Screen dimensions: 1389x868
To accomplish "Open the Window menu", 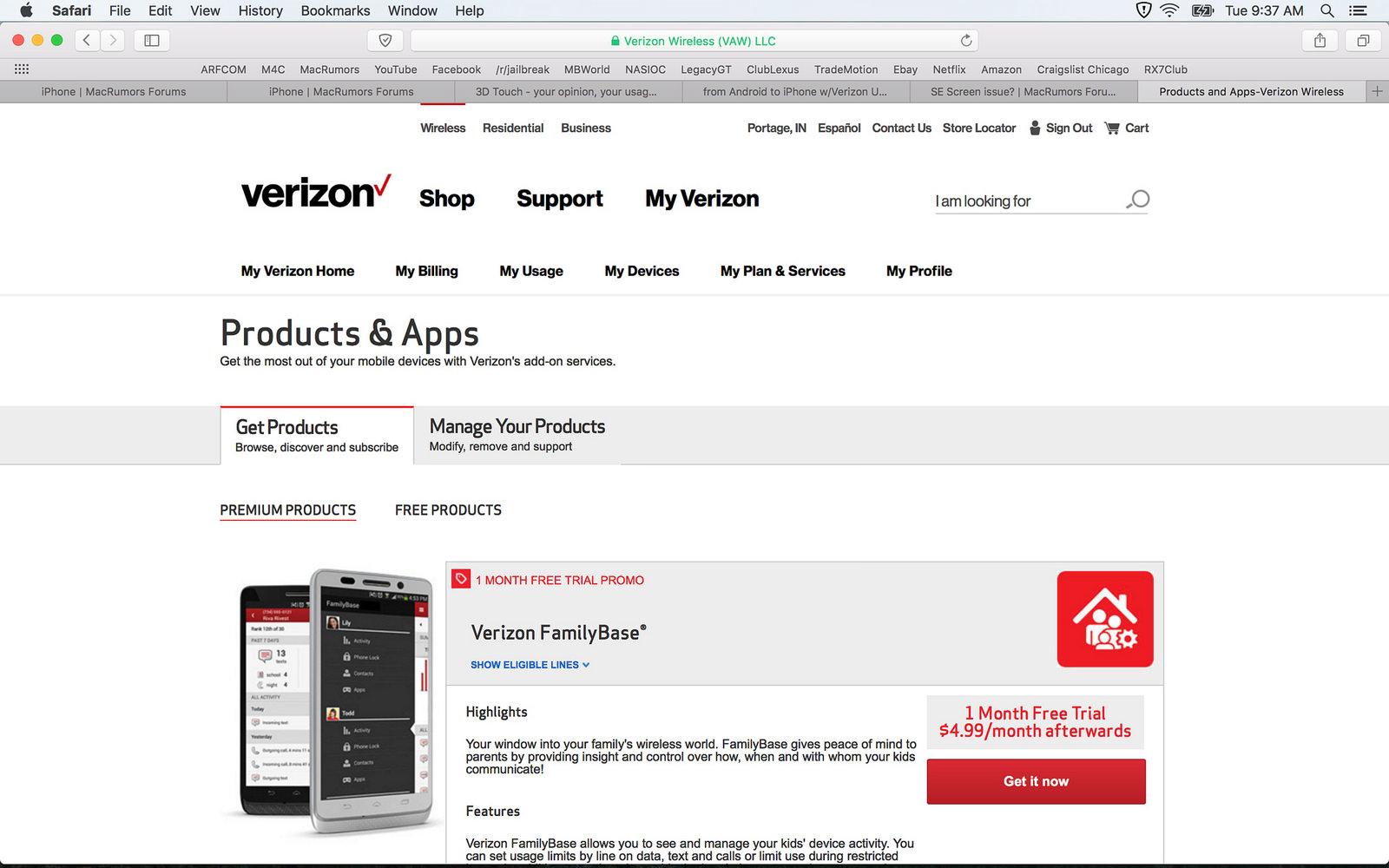I will [412, 10].
